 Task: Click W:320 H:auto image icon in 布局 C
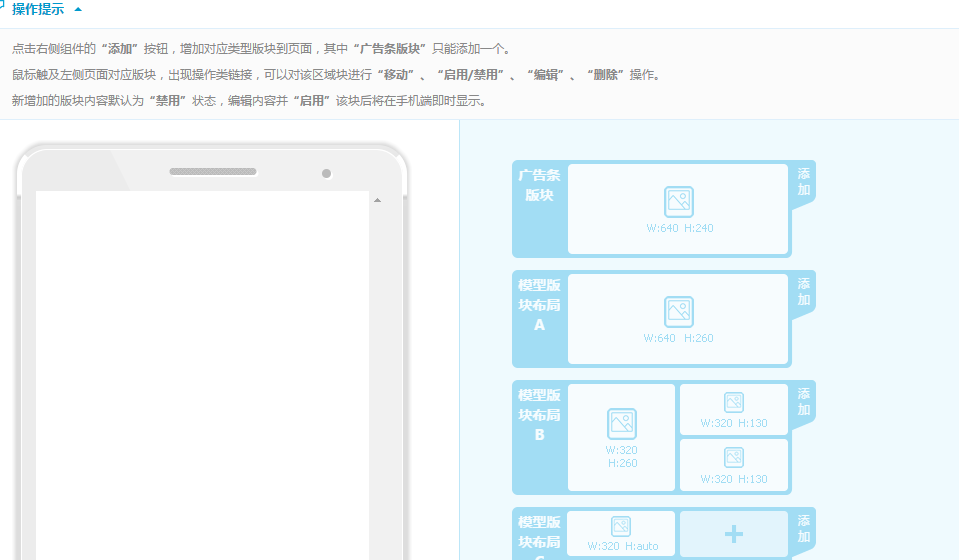(621, 526)
